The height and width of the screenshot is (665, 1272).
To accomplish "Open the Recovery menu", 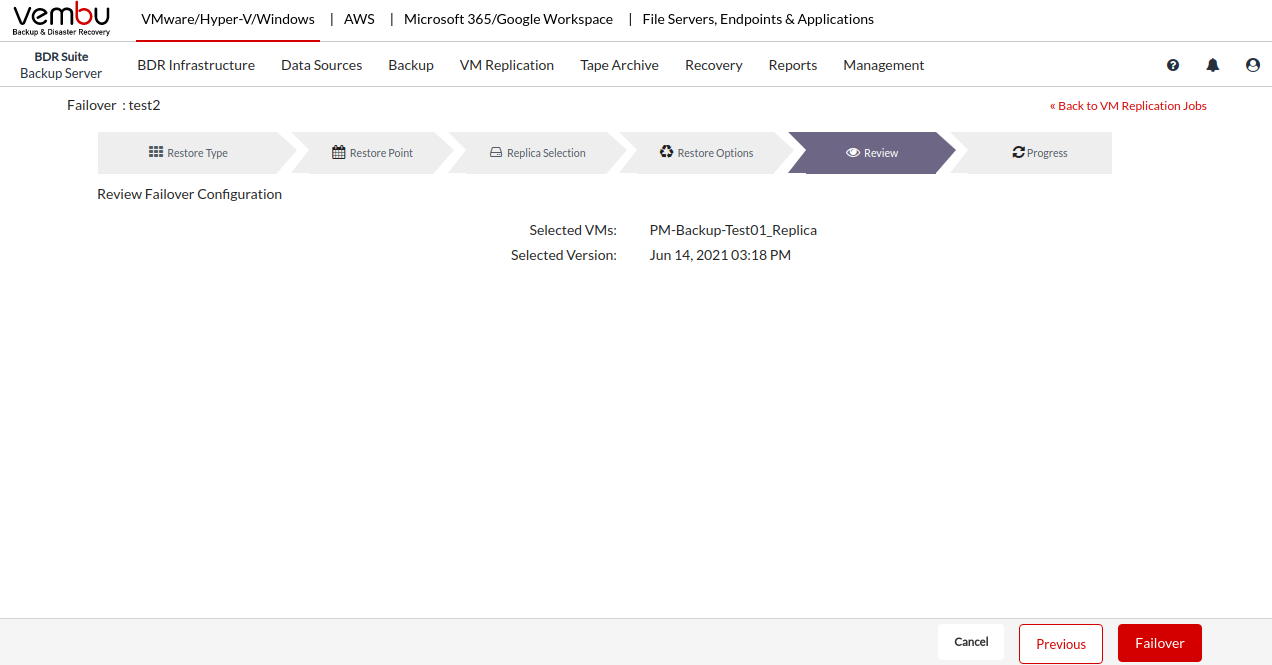I will [x=713, y=65].
